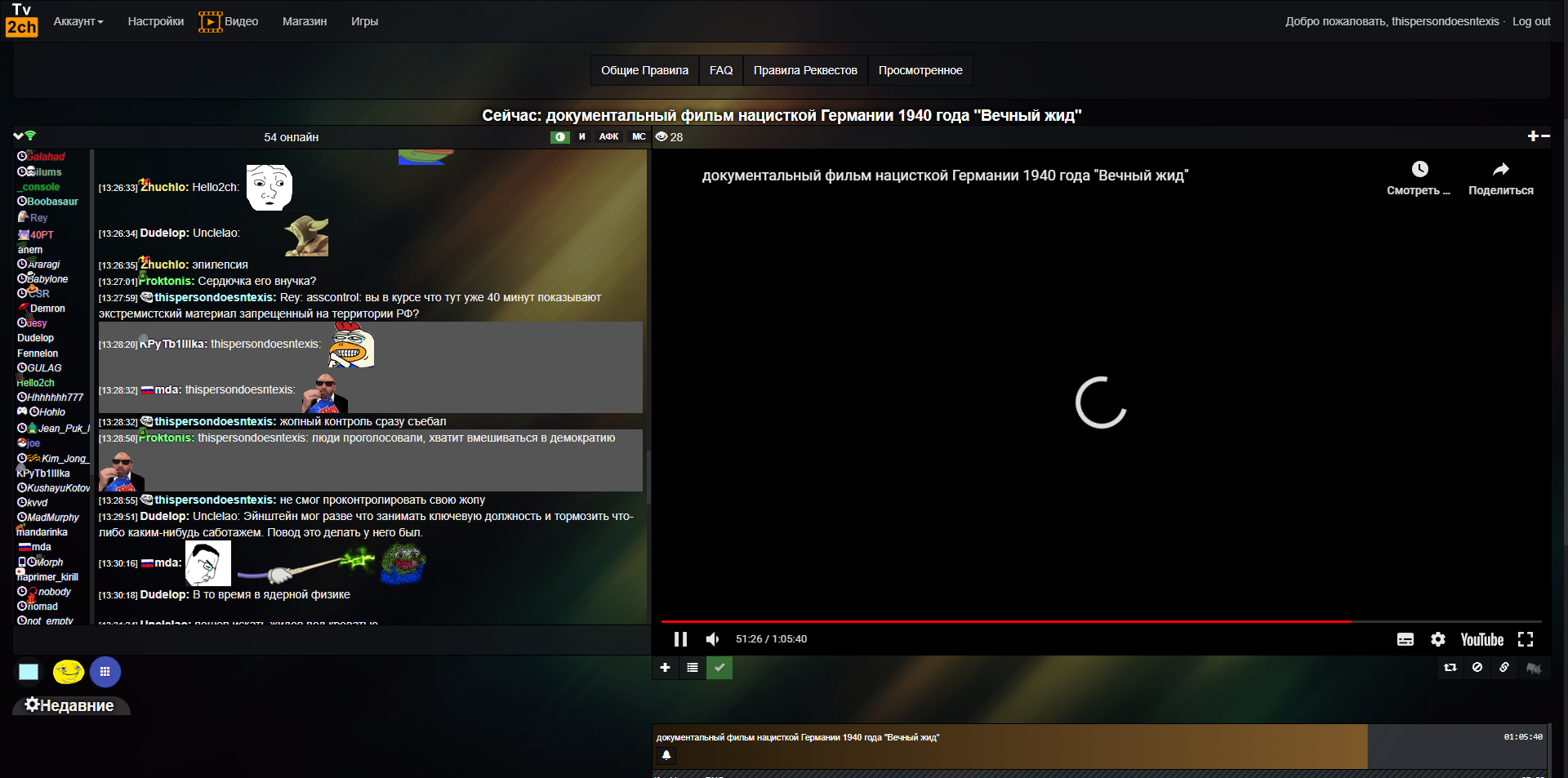
Task: Click the grayed-out animal icon
Action: point(1534,668)
